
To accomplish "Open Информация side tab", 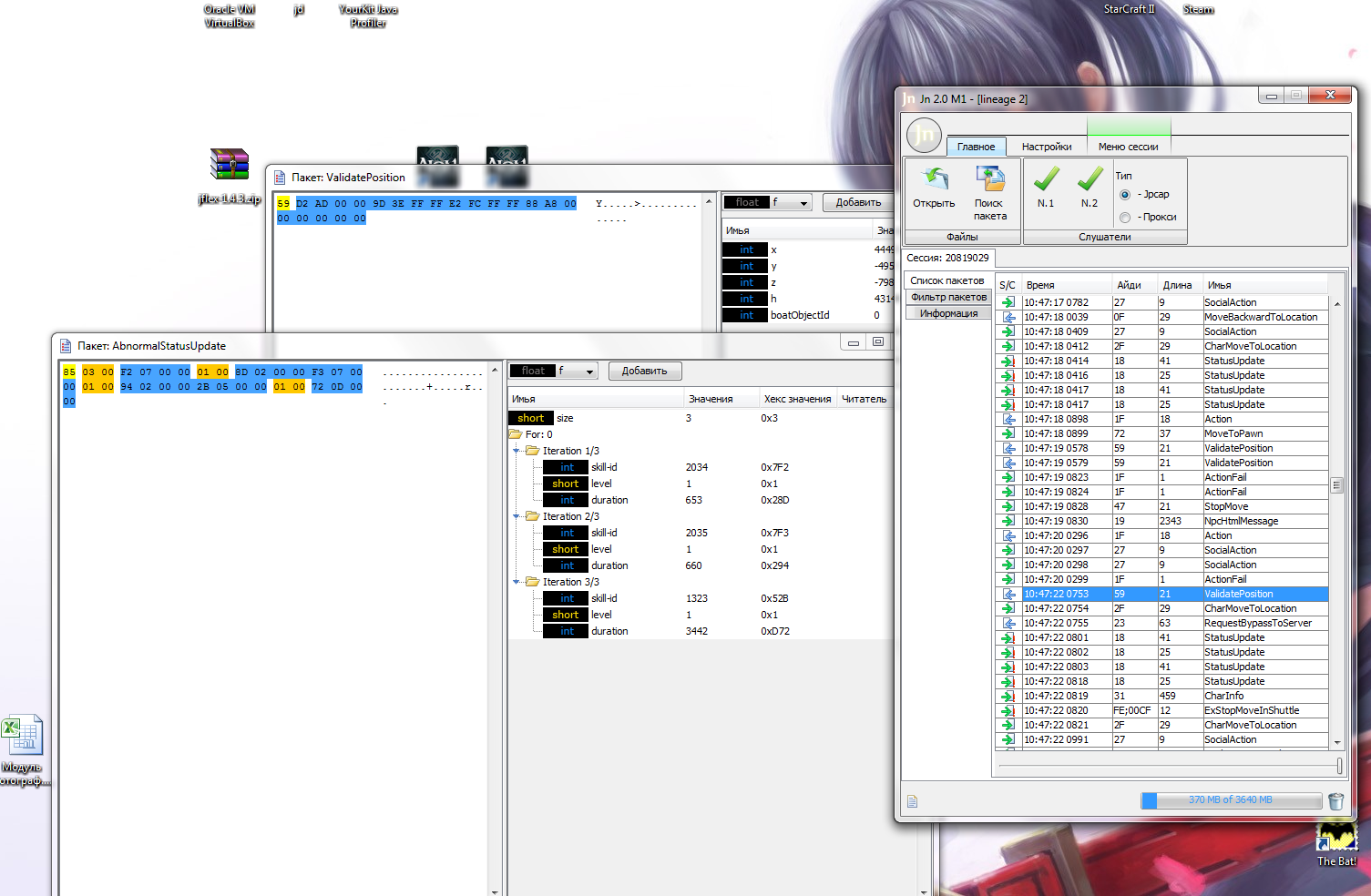I will point(948,313).
